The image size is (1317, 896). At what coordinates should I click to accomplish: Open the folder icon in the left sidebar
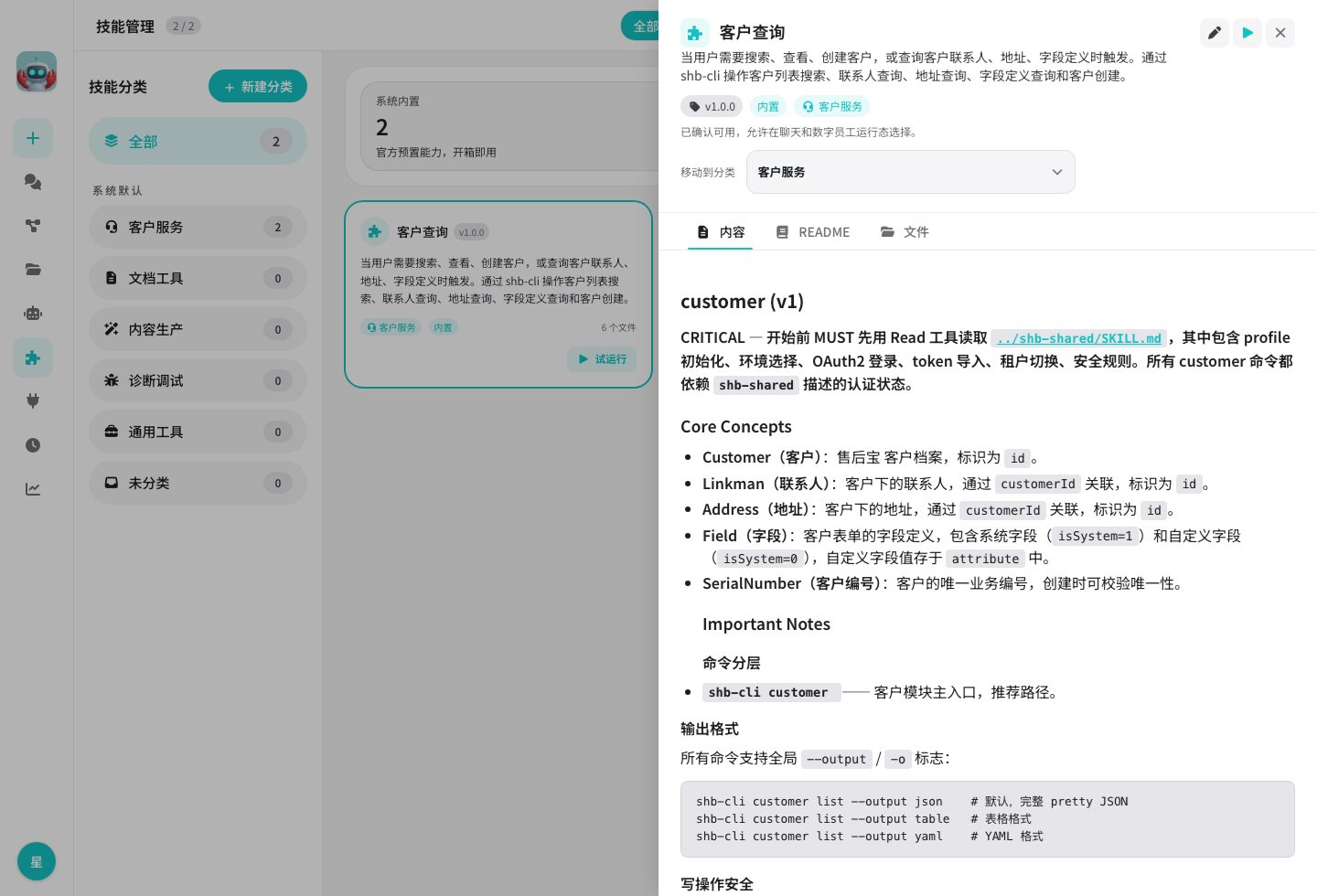(33, 270)
